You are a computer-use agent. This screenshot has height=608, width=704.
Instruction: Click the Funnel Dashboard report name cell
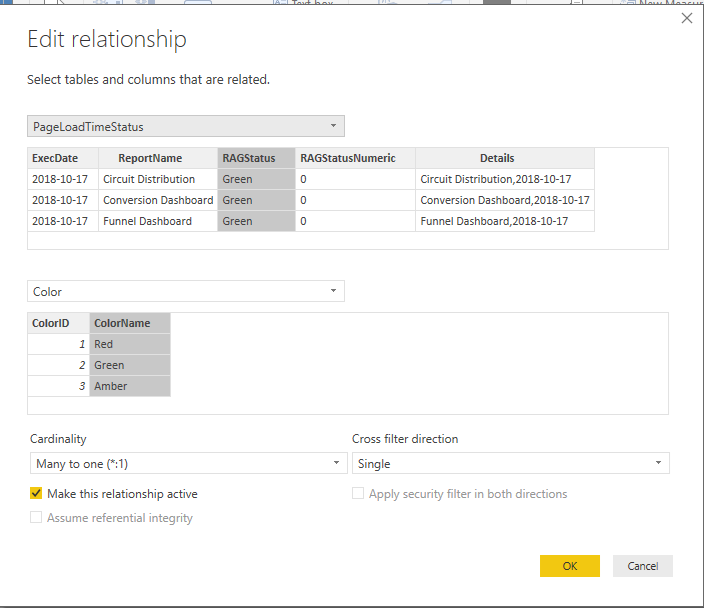158,221
